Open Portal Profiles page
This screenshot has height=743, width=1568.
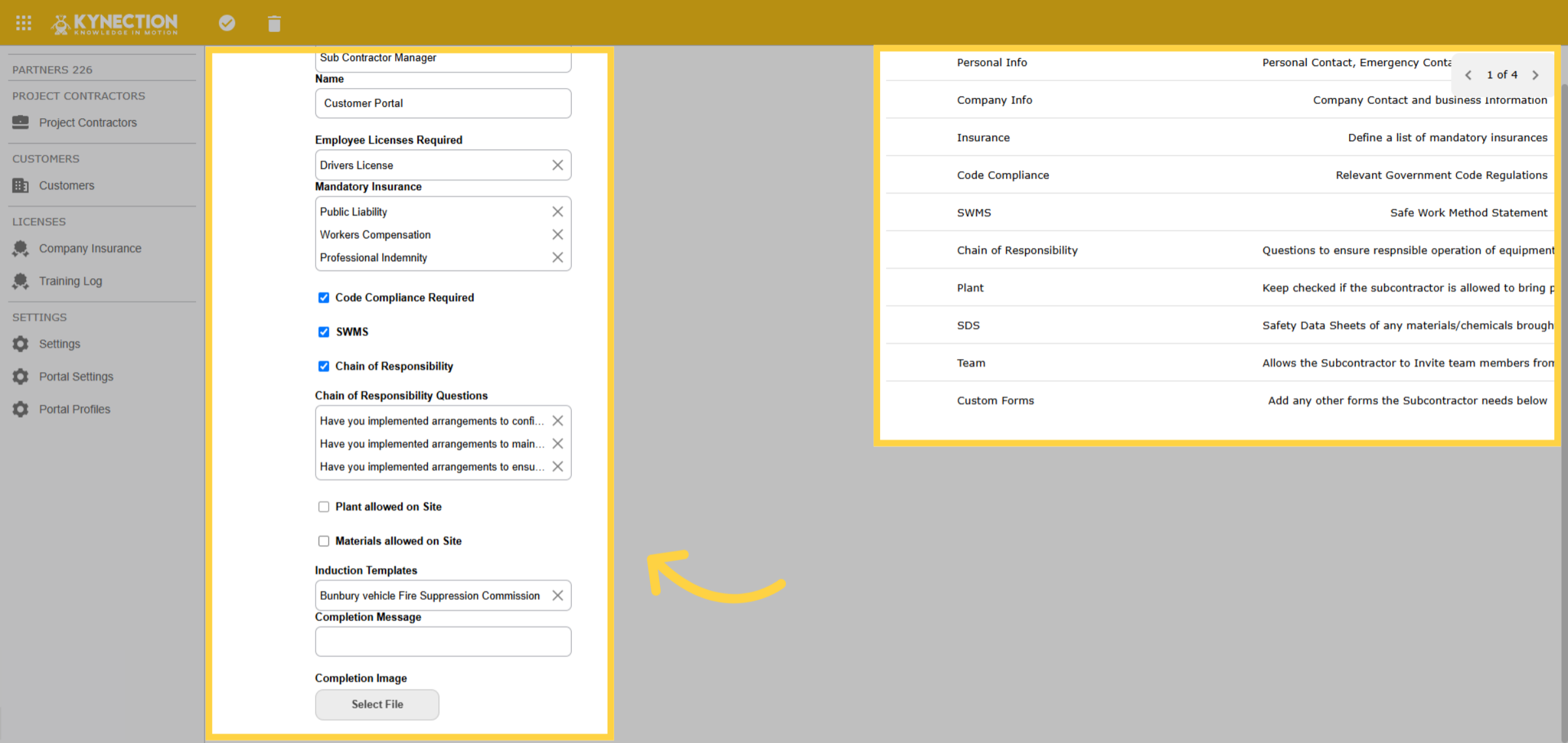tap(74, 409)
